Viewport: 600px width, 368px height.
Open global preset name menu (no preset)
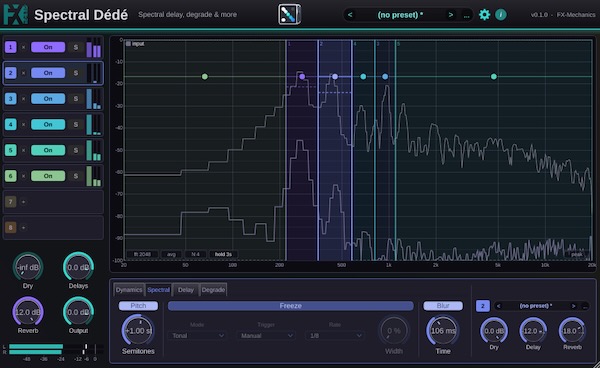pyautogui.click(x=400, y=15)
